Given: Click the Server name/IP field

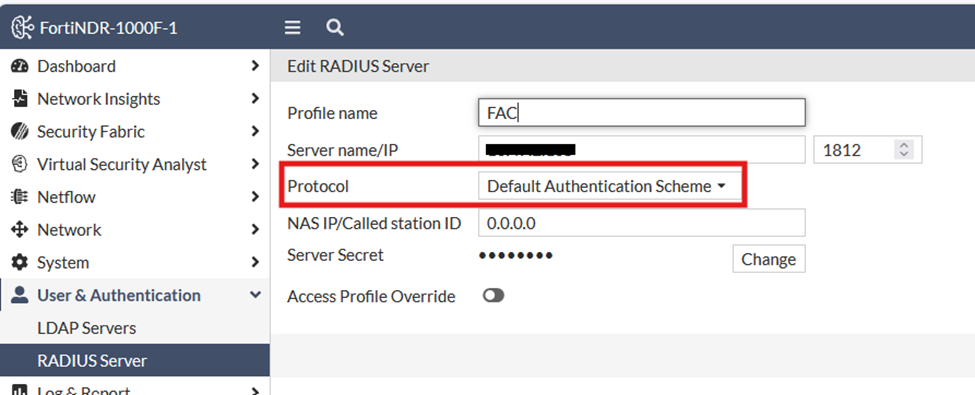Looking at the screenshot, I should pos(642,150).
